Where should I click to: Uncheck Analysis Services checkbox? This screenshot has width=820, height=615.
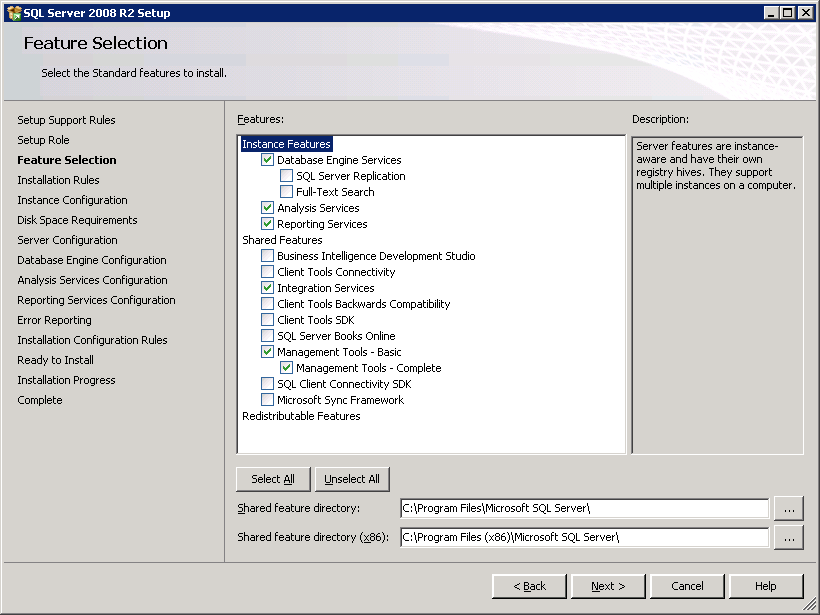267,208
